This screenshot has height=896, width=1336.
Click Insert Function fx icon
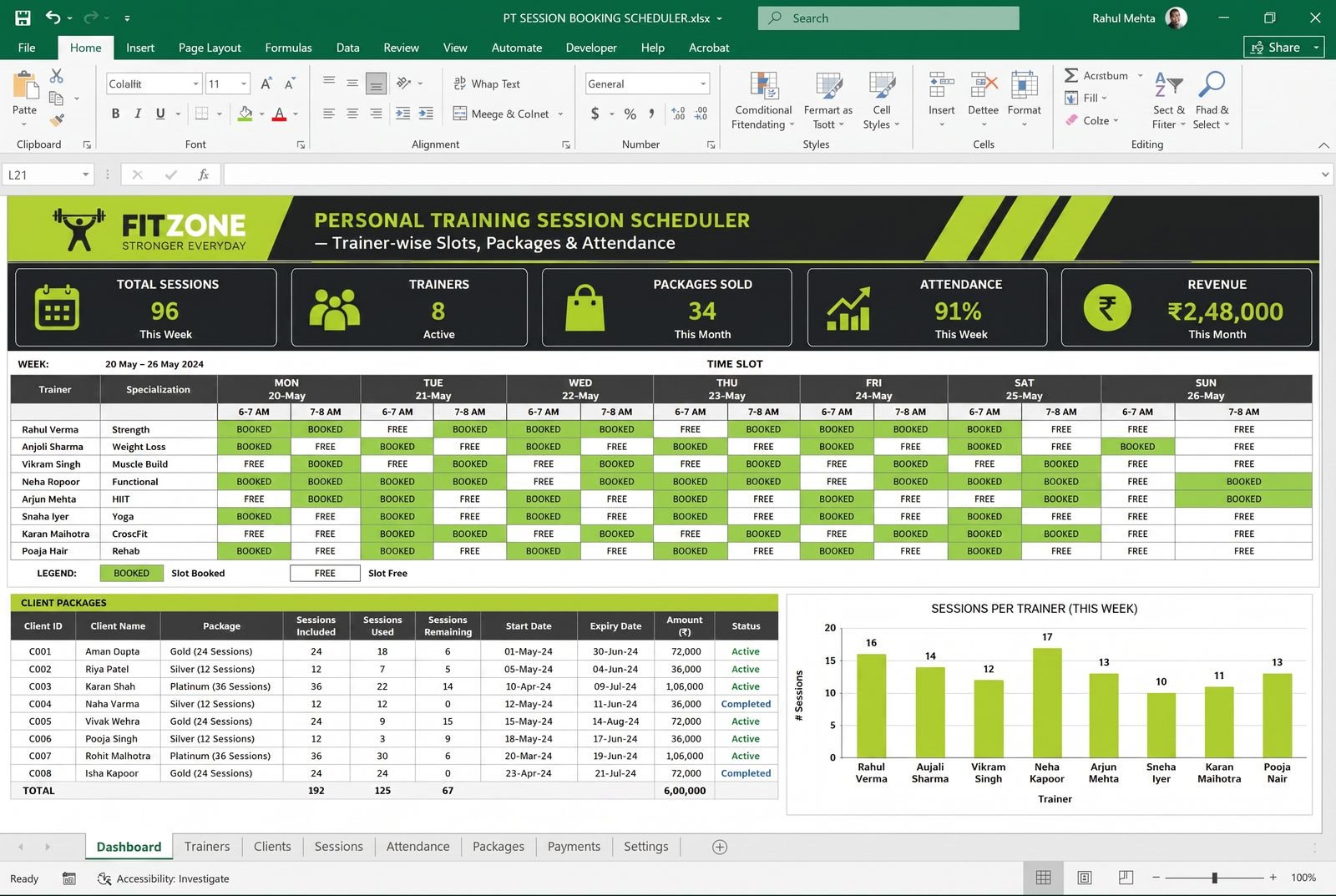[203, 175]
